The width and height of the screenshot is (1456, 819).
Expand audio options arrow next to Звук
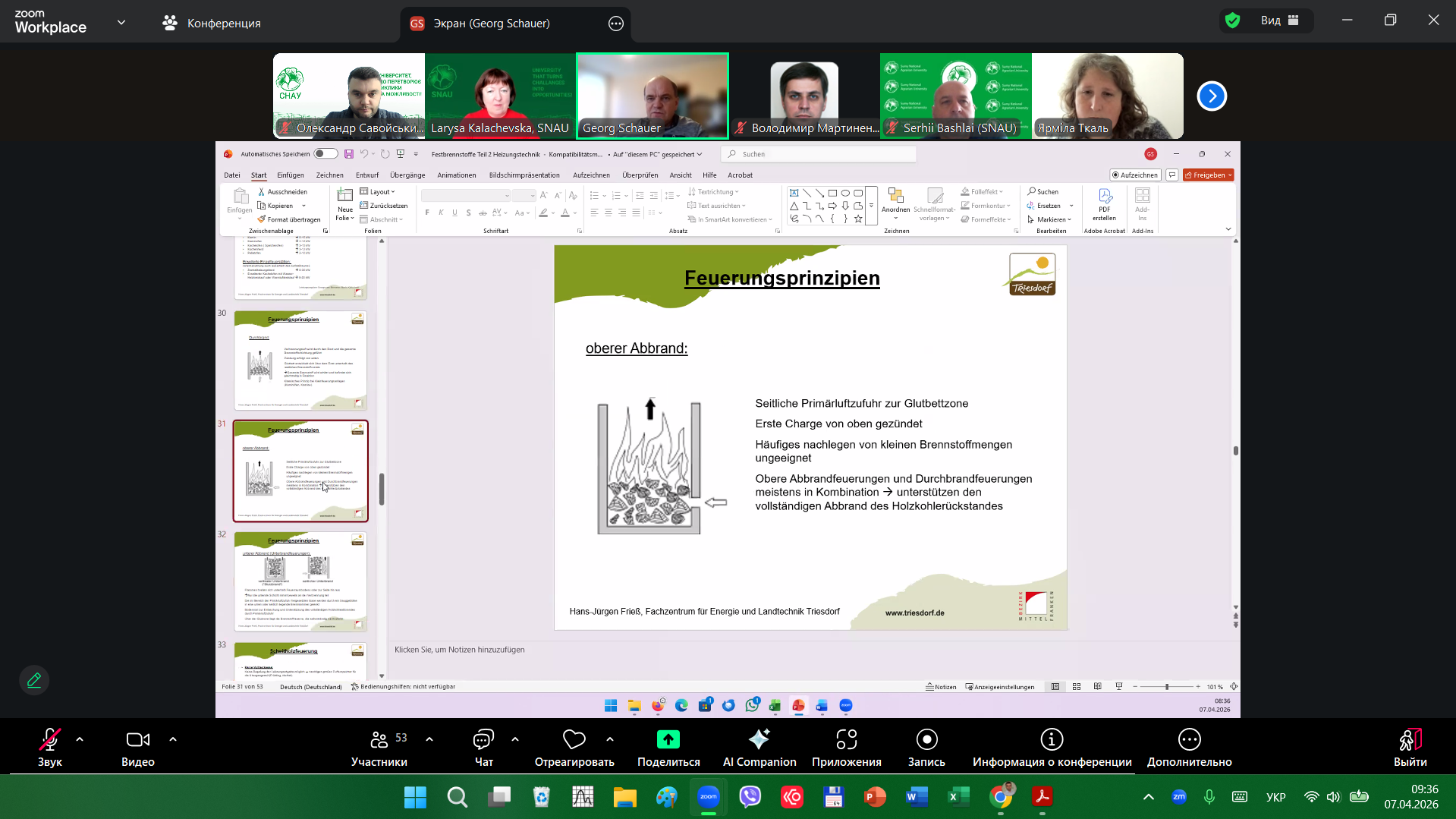pyautogui.click(x=80, y=739)
